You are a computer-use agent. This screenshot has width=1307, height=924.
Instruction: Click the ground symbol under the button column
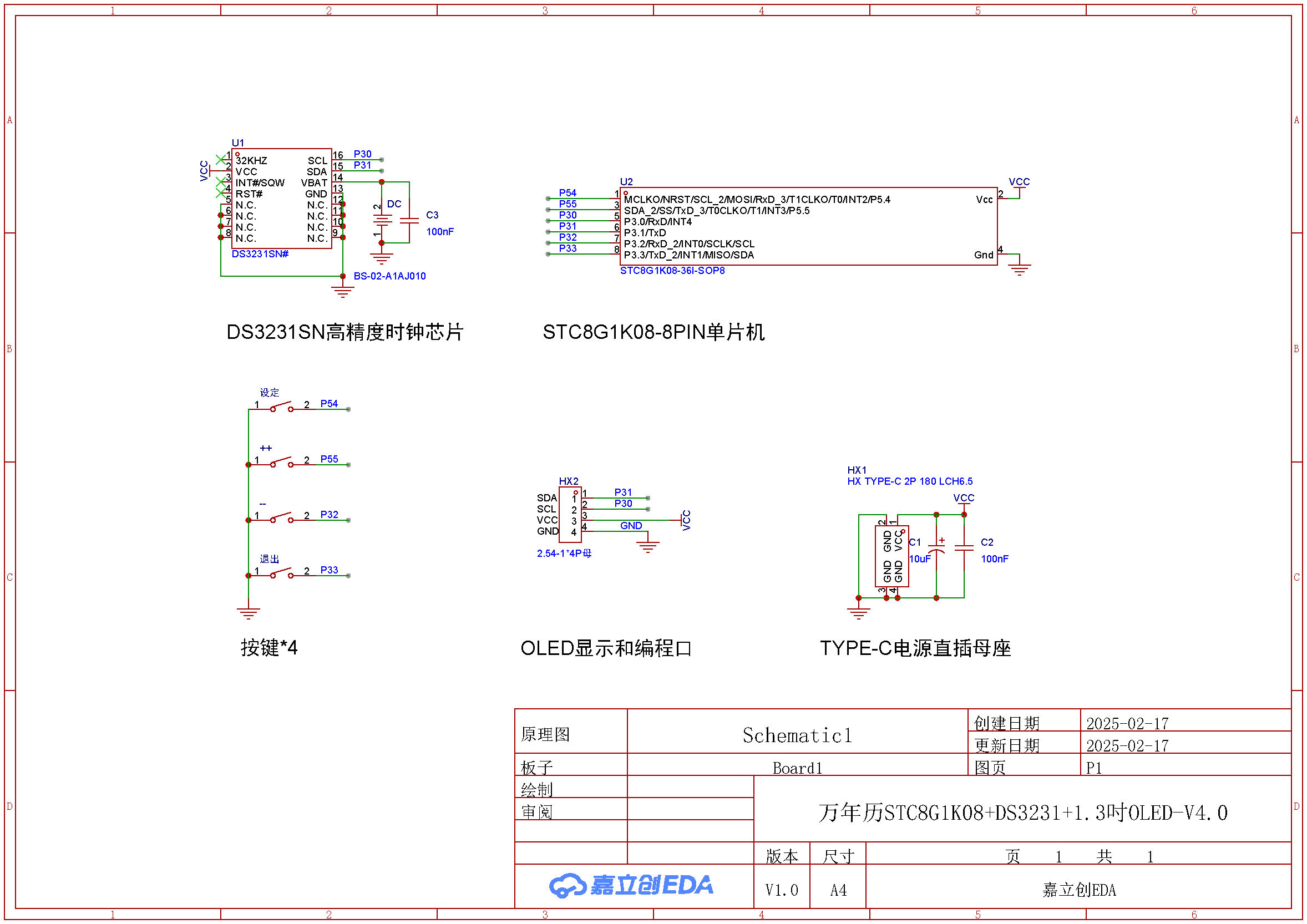(x=248, y=613)
